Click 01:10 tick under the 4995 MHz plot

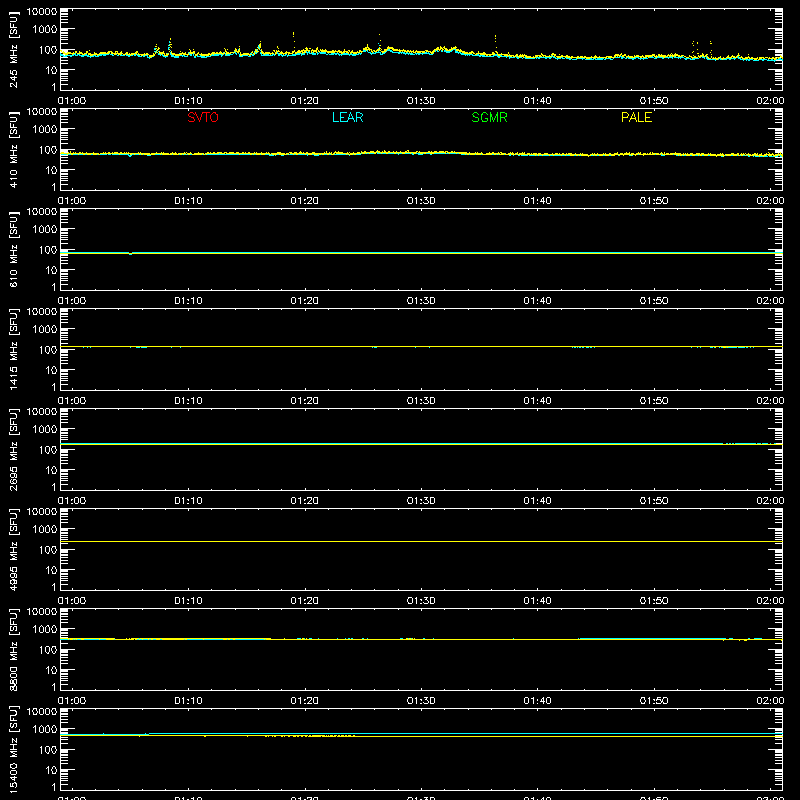pos(188,601)
